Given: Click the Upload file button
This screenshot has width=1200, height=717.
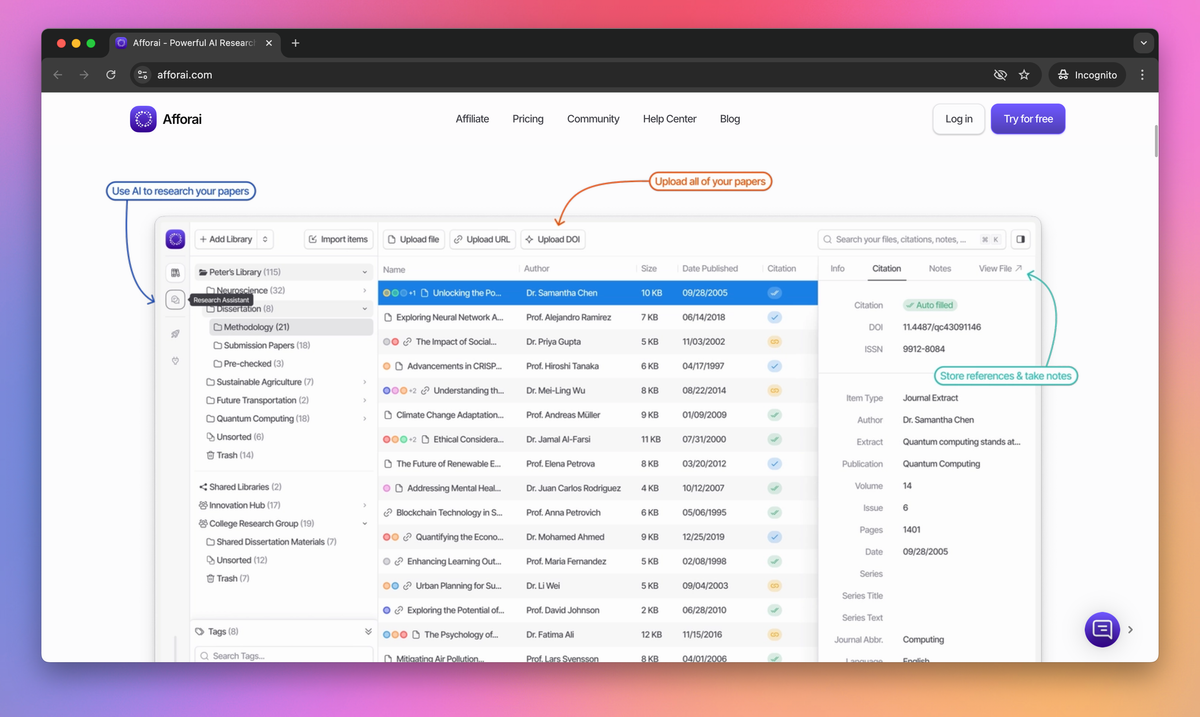Looking at the screenshot, I should (x=414, y=239).
